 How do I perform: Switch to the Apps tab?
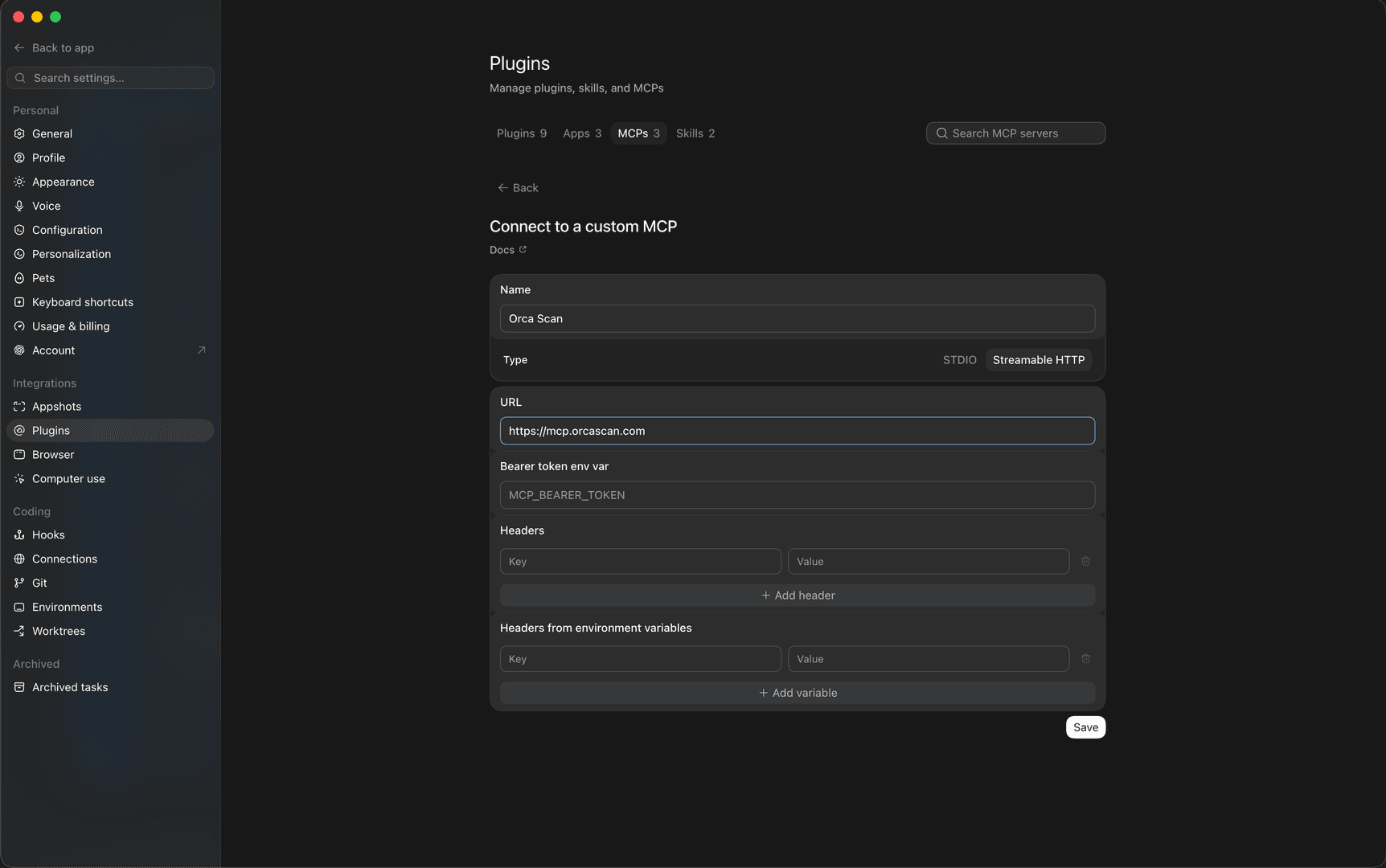(x=582, y=133)
